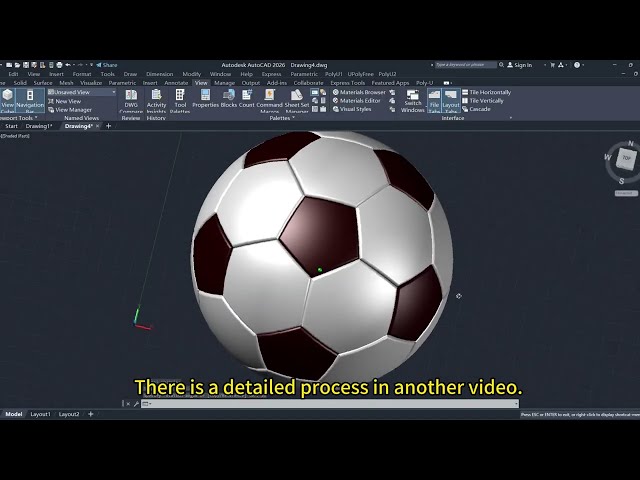Toggle Layout Tabs display
640x480 pixels.
tap(451, 100)
